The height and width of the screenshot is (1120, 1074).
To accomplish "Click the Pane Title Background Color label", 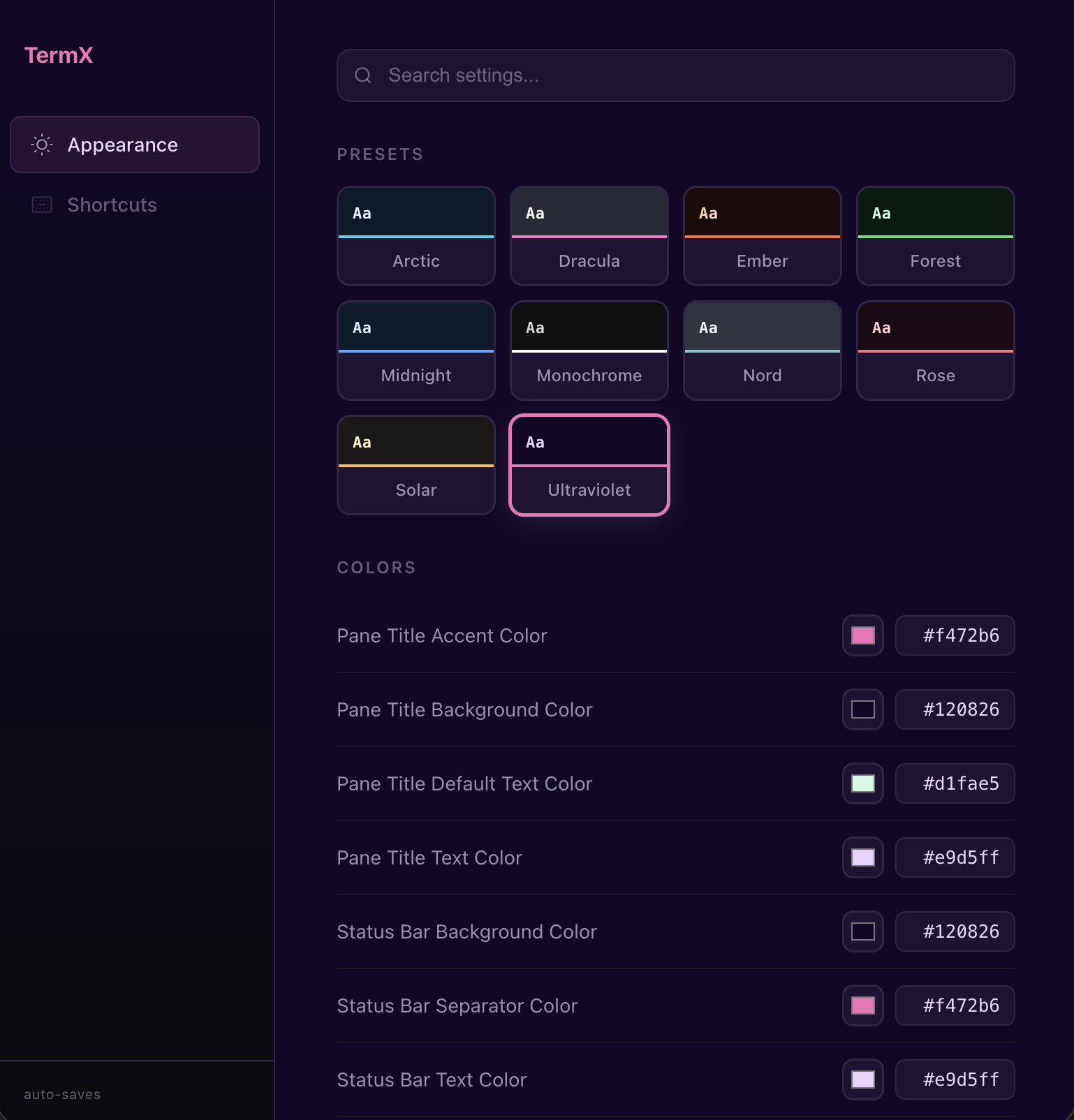I will (x=464, y=709).
